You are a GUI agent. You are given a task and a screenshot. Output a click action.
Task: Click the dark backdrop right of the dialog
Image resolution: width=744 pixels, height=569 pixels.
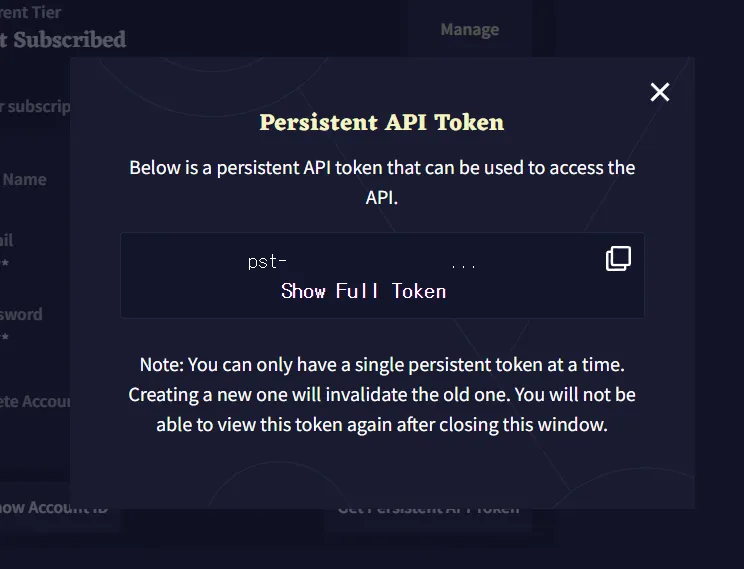point(719,285)
